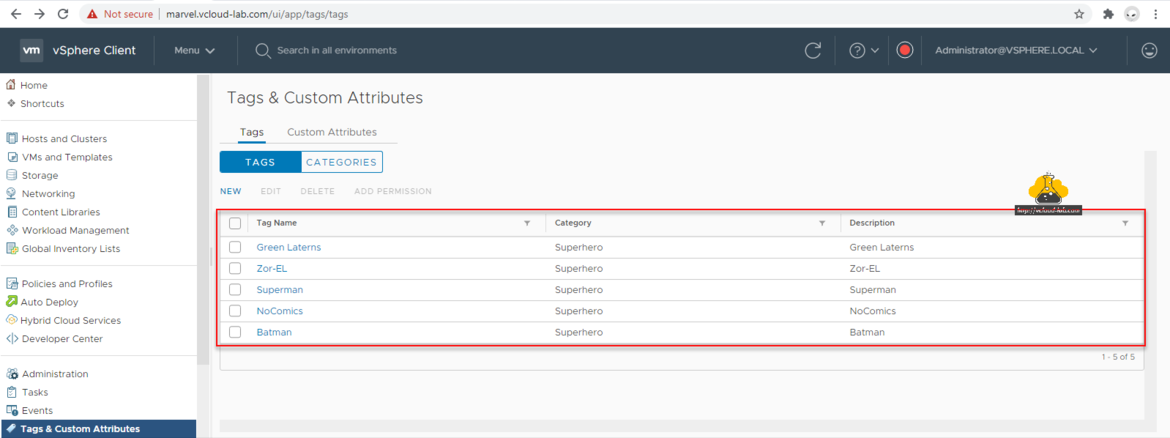Click the DELETE action
The image size is (1170, 438).
click(318, 192)
